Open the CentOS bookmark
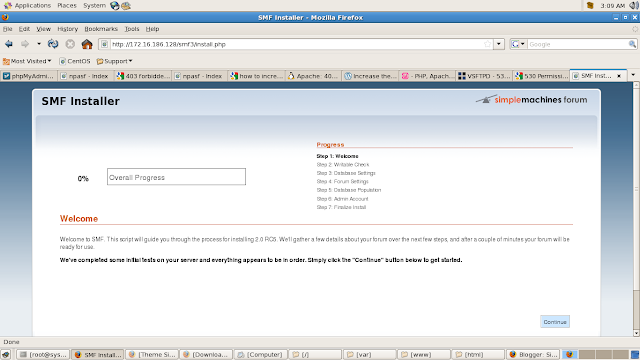The width and height of the screenshot is (640, 360). [x=75, y=61]
